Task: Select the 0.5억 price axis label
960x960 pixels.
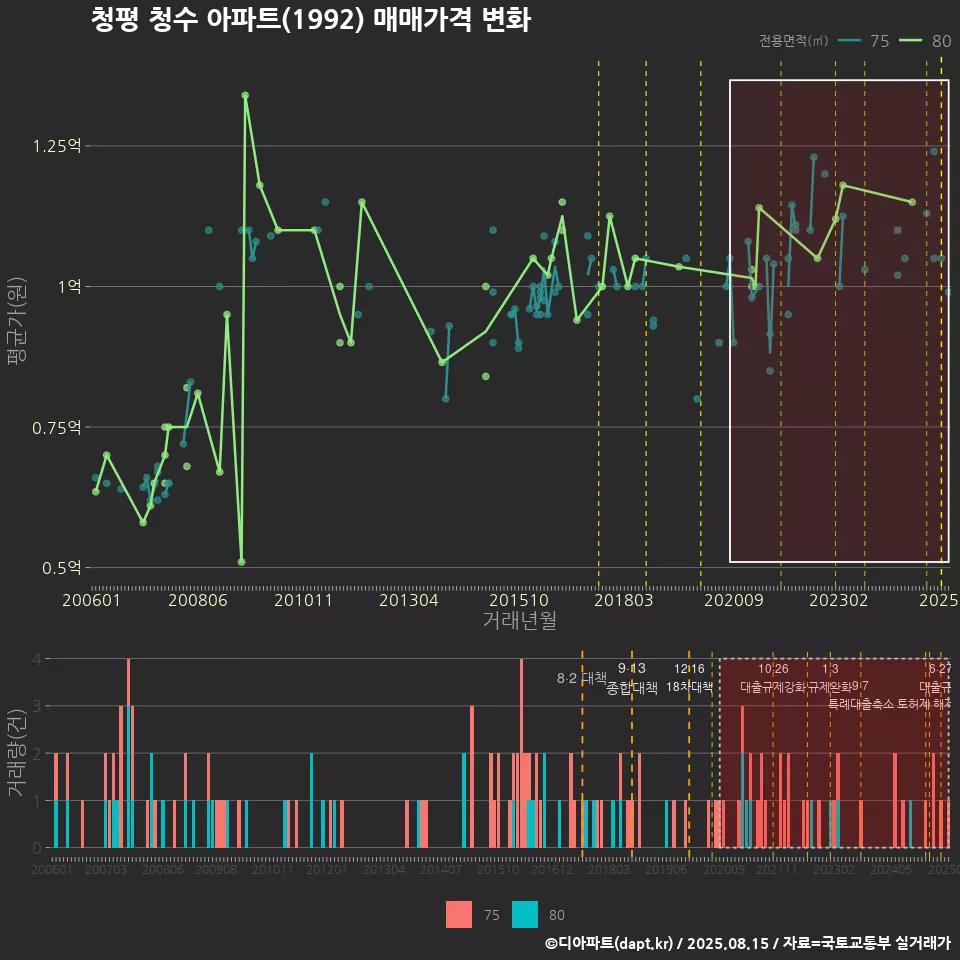Action: 61,568
